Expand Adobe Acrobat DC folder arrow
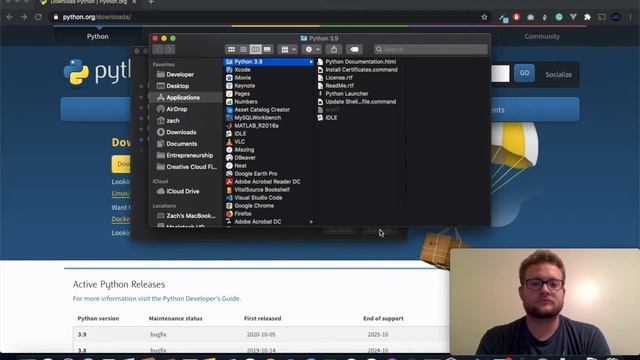This screenshot has width=640, height=360. click(x=311, y=222)
